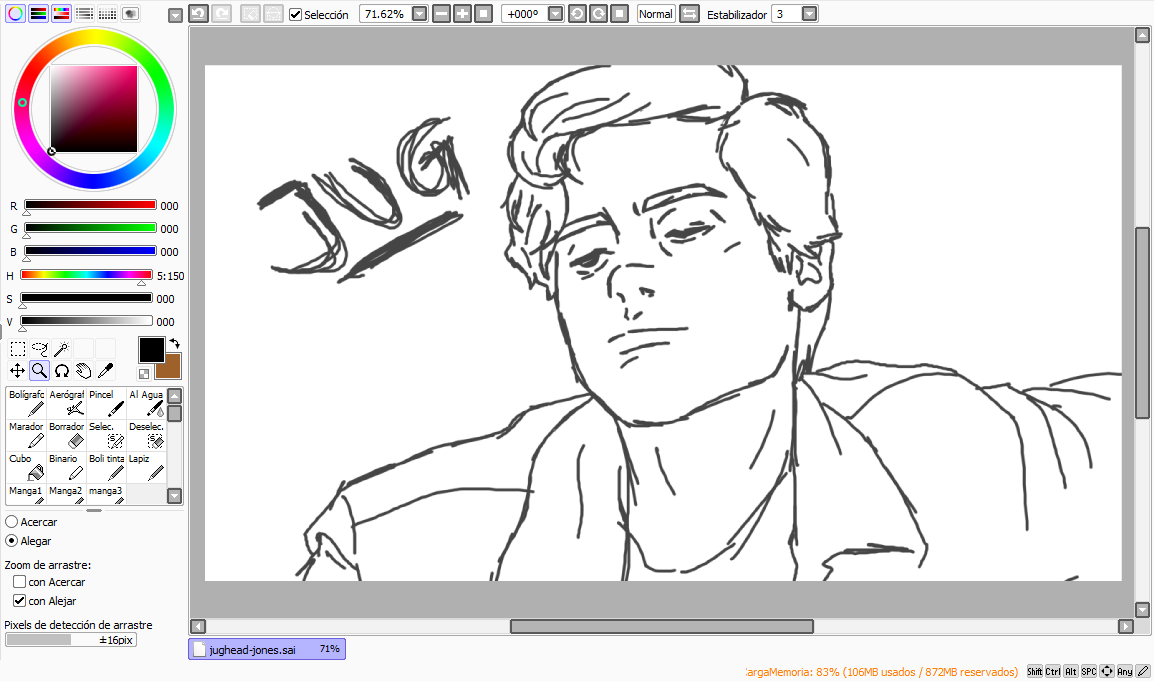Choose the Selec. selection pen
1154x686 pixels.
[106, 435]
